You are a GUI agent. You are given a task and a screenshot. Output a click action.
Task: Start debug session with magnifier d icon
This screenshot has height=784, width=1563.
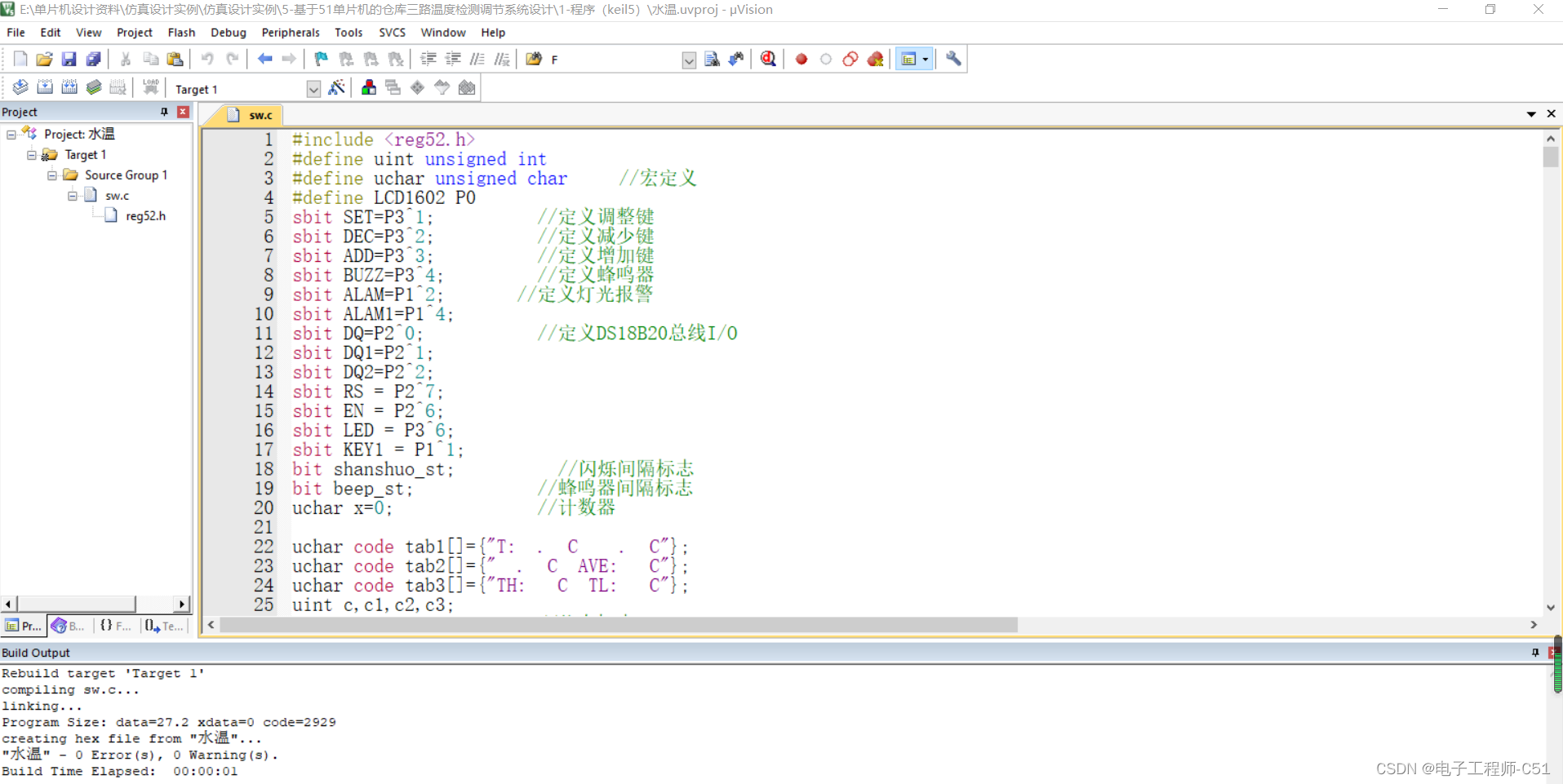tap(768, 59)
